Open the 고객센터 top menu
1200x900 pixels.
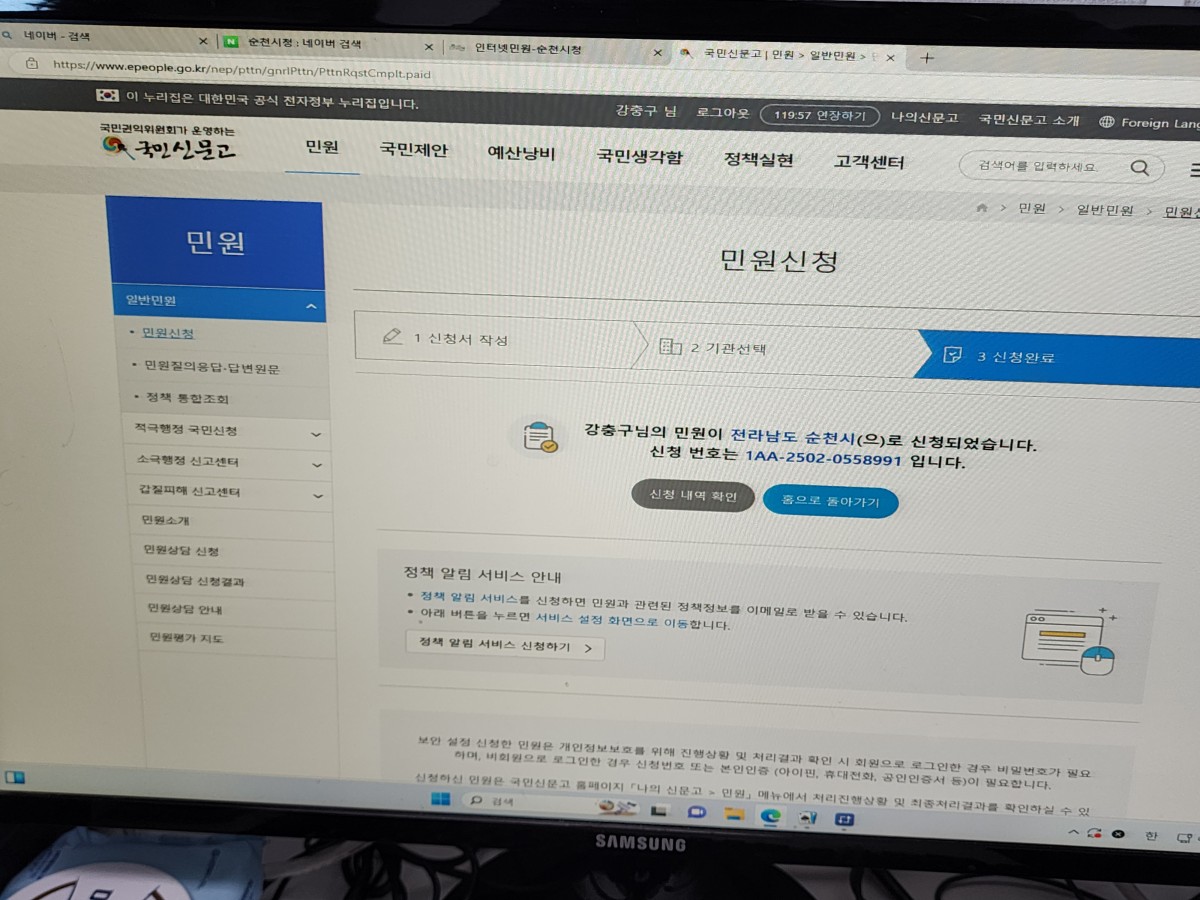869,163
